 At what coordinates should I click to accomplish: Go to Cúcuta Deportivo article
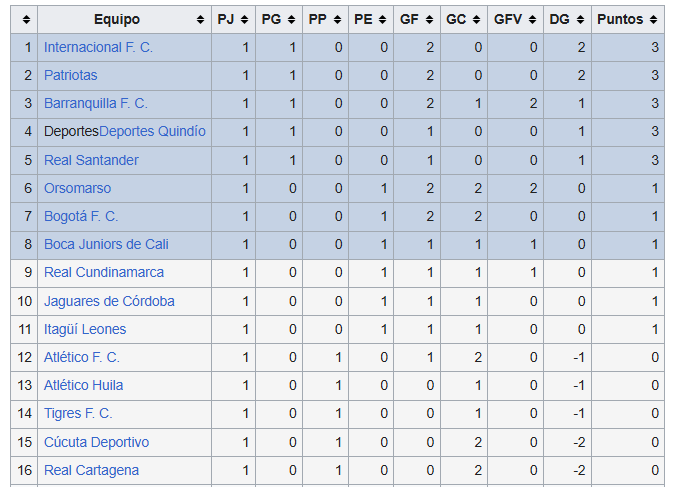click(x=96, y=442)
